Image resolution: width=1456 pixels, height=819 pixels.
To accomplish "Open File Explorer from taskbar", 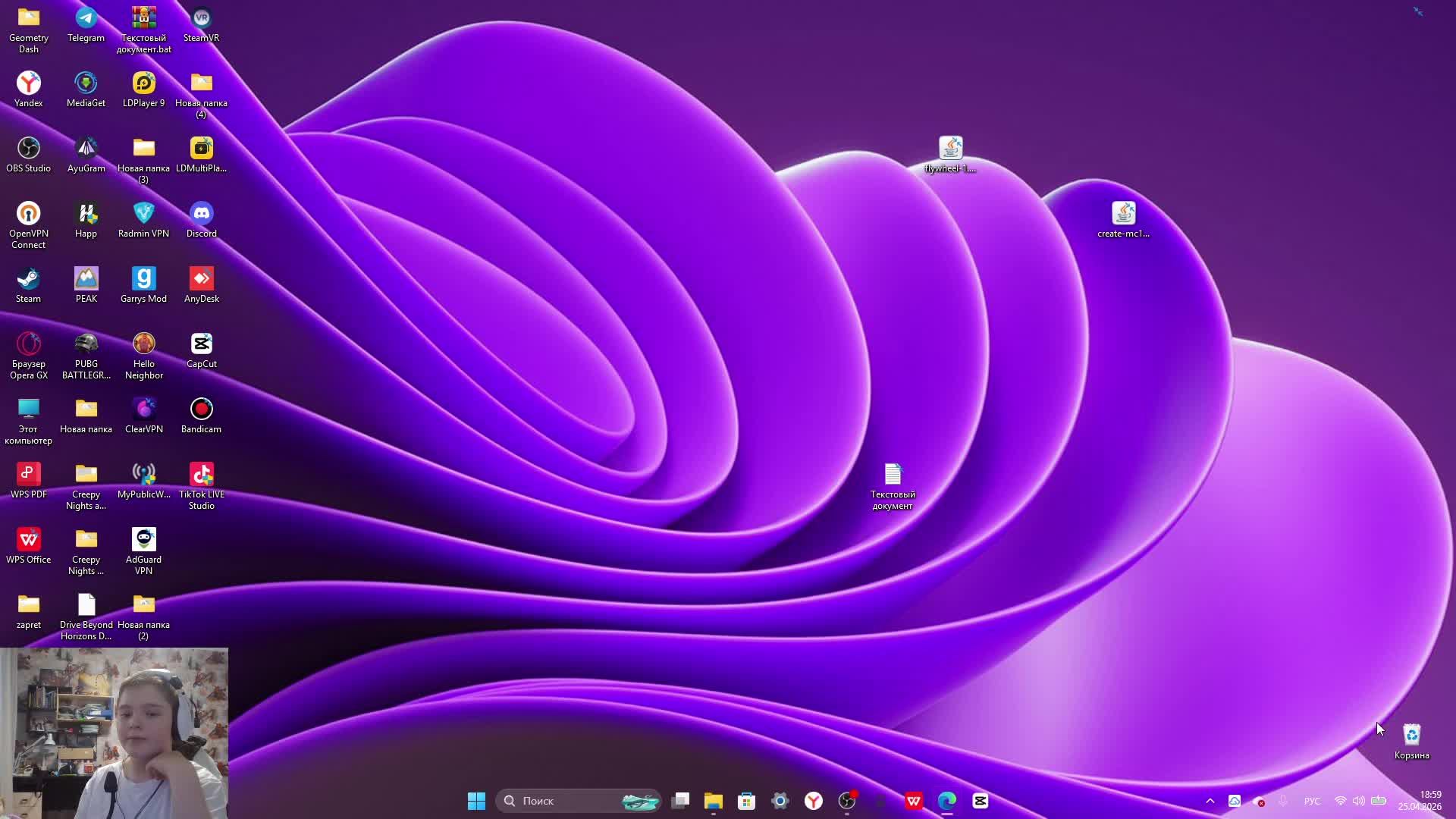I will (713, 801).
